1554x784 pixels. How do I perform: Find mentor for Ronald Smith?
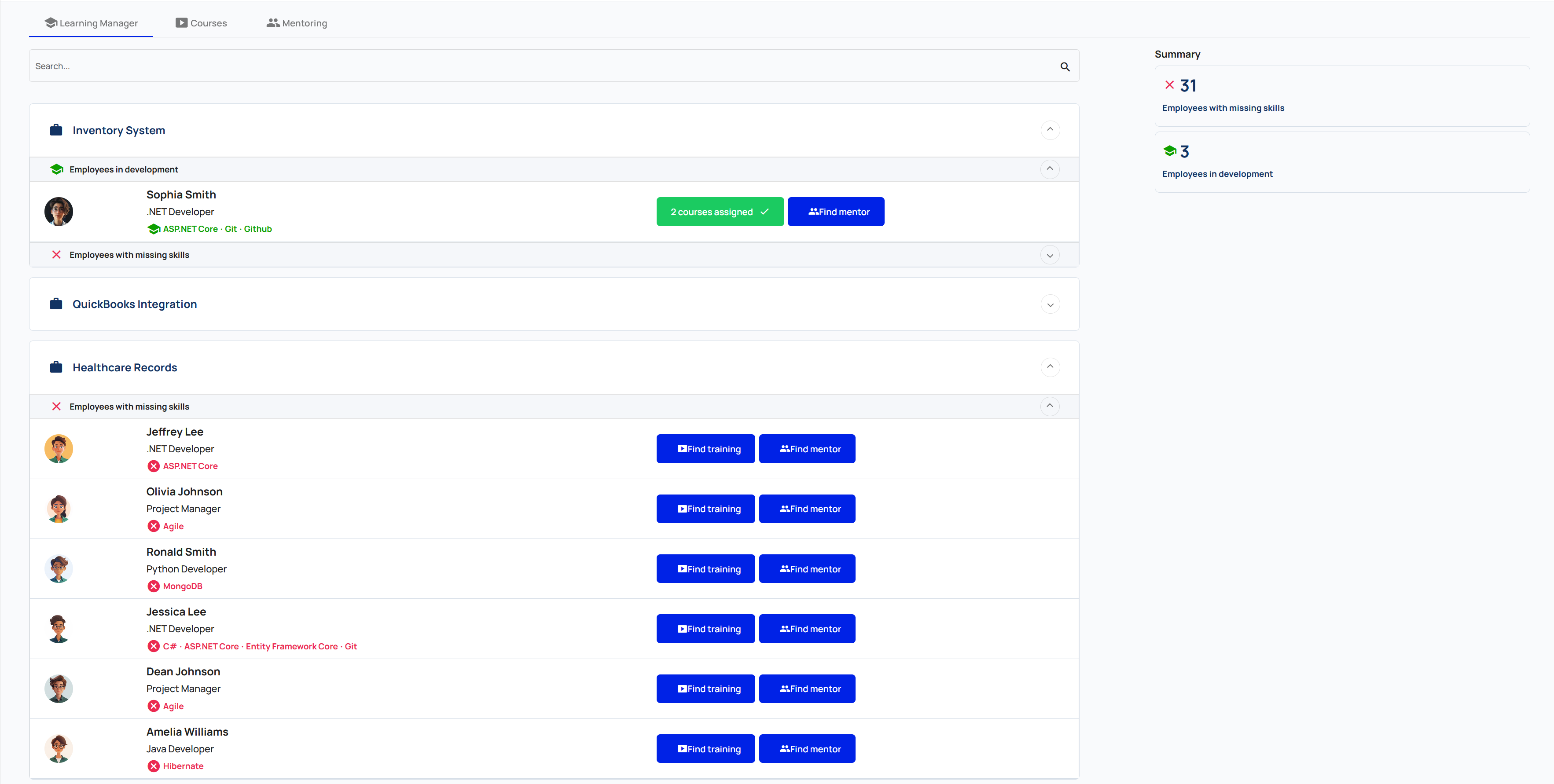(807, 569)
